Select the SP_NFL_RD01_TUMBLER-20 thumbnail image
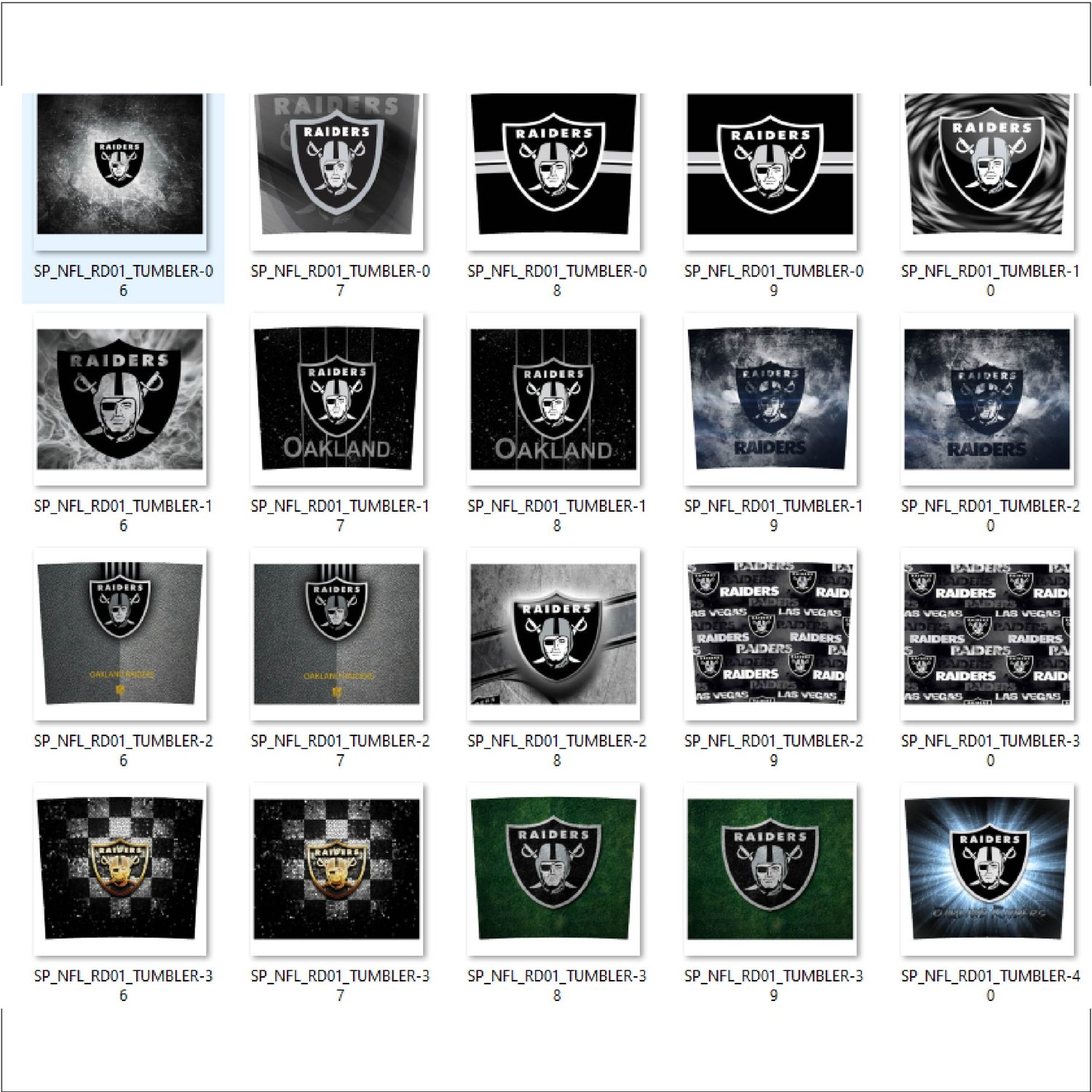 click(987, 399)
